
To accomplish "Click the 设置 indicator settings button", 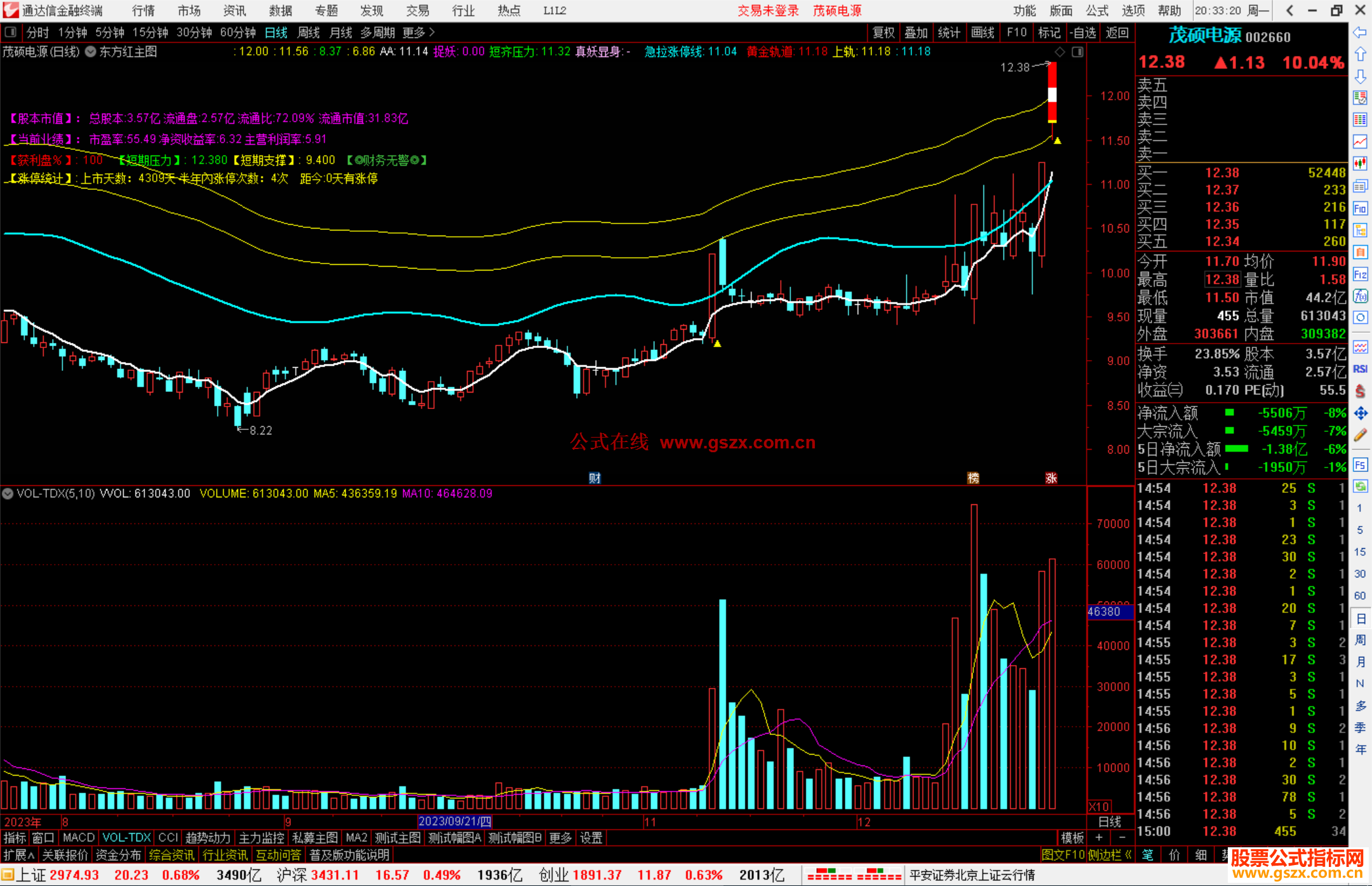I will tap(591, 838).
